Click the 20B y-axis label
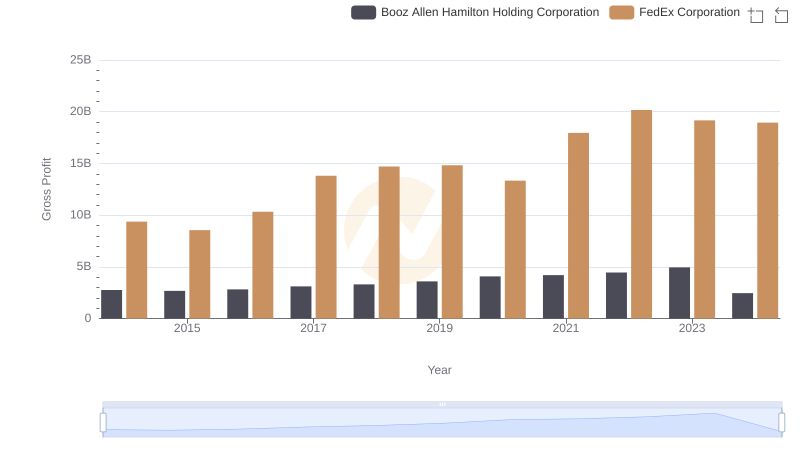The width and height of the screenshot is (800, 461). pyautogui.click(x=81, y=111)
